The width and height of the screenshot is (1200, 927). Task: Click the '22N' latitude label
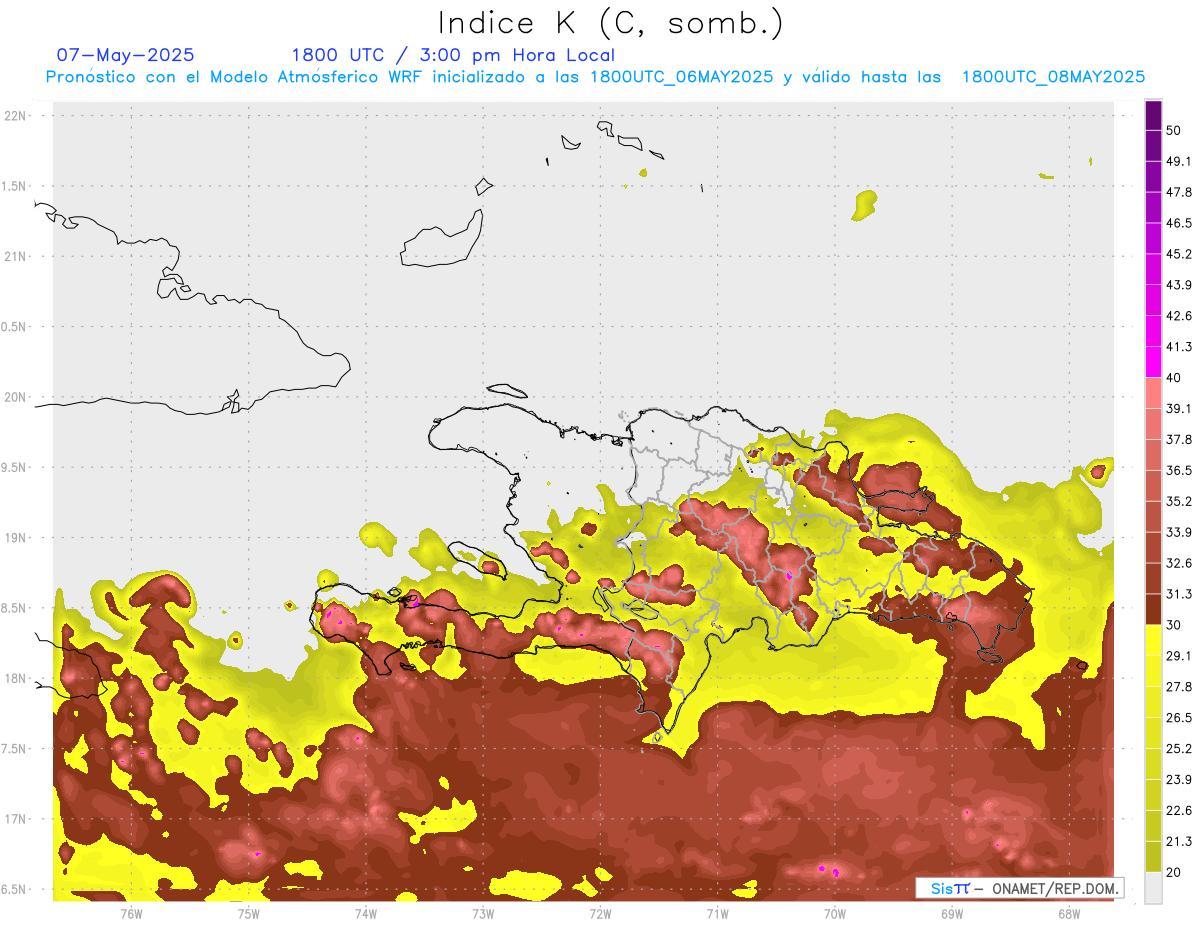(x=16, y=116)
